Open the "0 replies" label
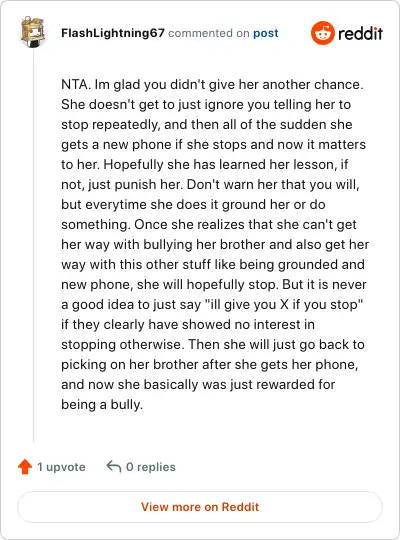This screenshot has height=540, width=400. [x=151, y=467]
